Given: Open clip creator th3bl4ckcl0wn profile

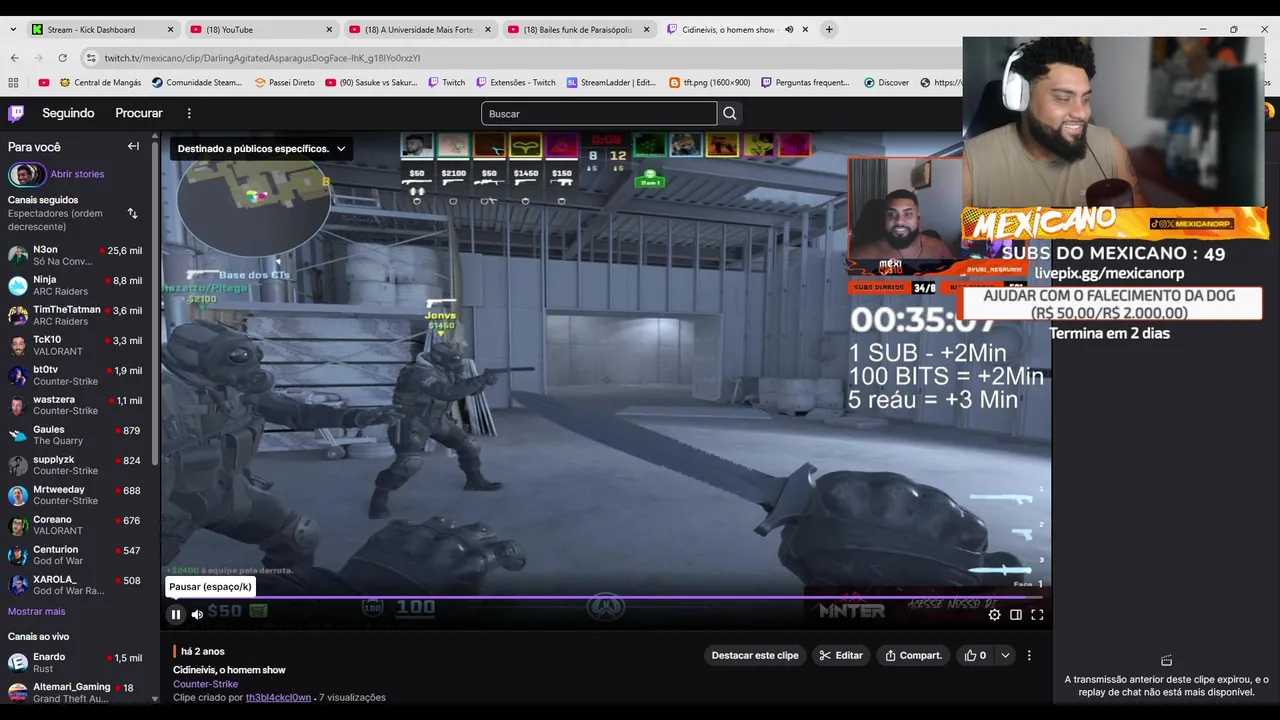Looking at the screenshot, I should (x=278, y=697).
